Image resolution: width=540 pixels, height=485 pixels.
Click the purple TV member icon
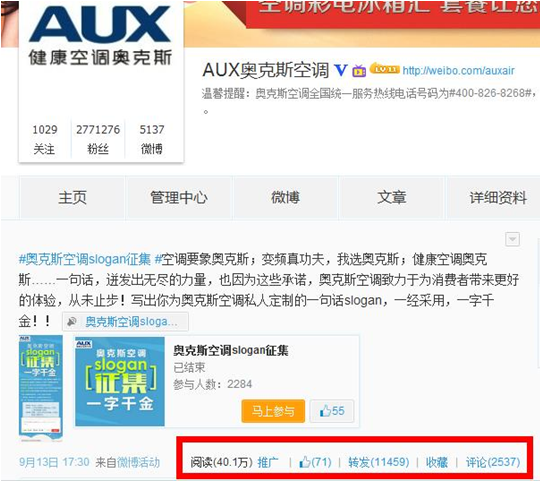359,71
